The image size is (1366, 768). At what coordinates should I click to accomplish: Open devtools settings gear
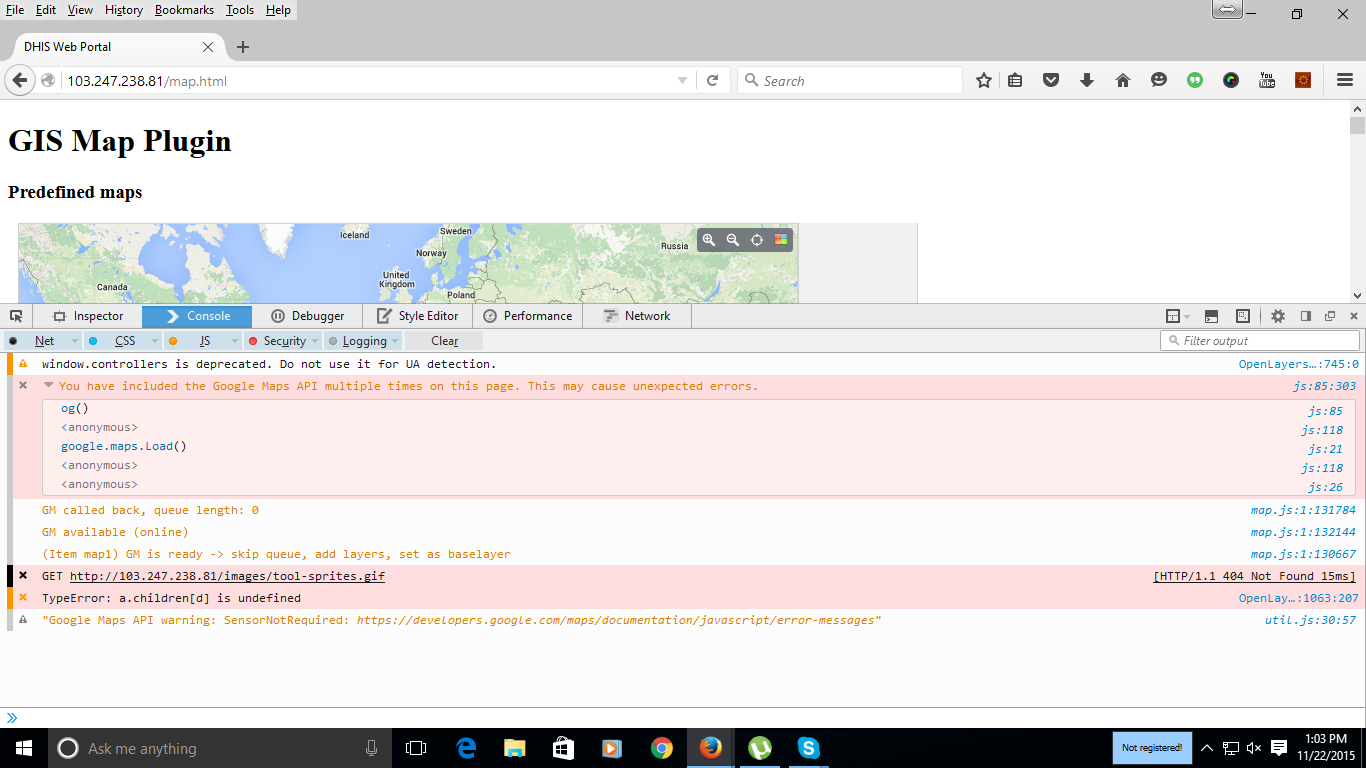[x=1278, y=316]
